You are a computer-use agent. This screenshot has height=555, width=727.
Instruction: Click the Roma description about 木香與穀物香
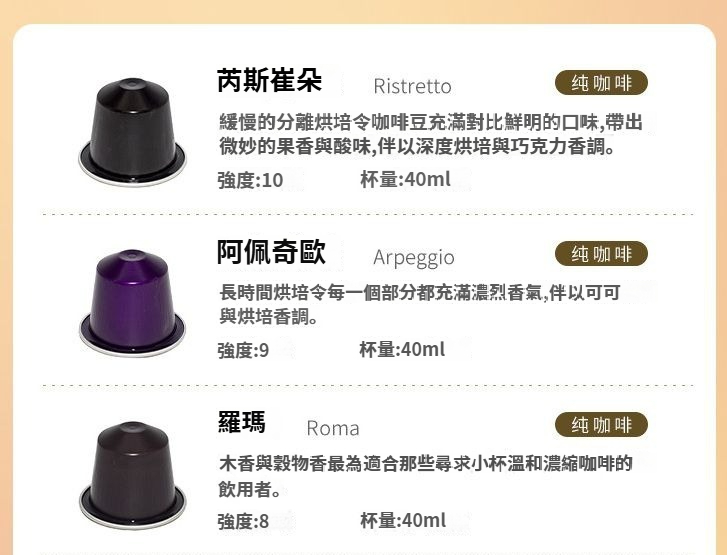[x=425, y=476]
